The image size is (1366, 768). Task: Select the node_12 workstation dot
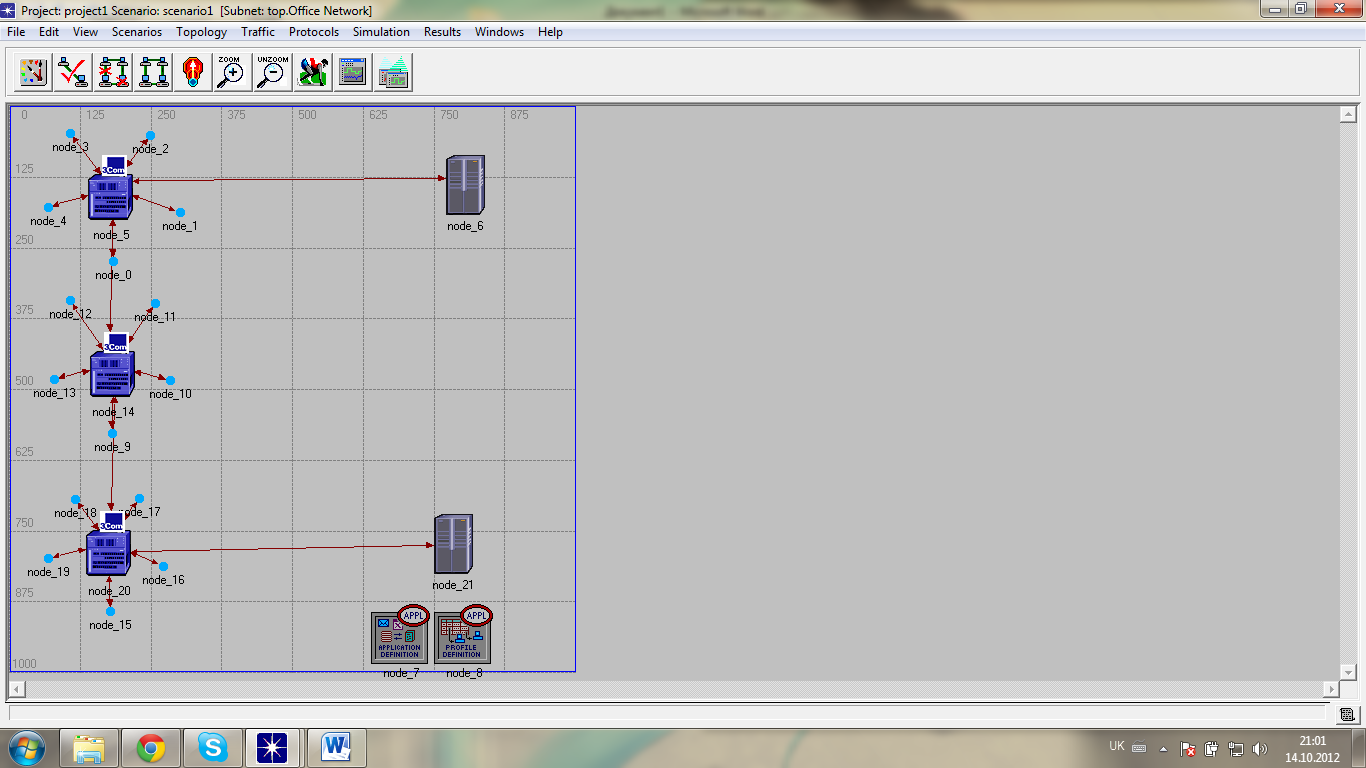tap(70, 300)
